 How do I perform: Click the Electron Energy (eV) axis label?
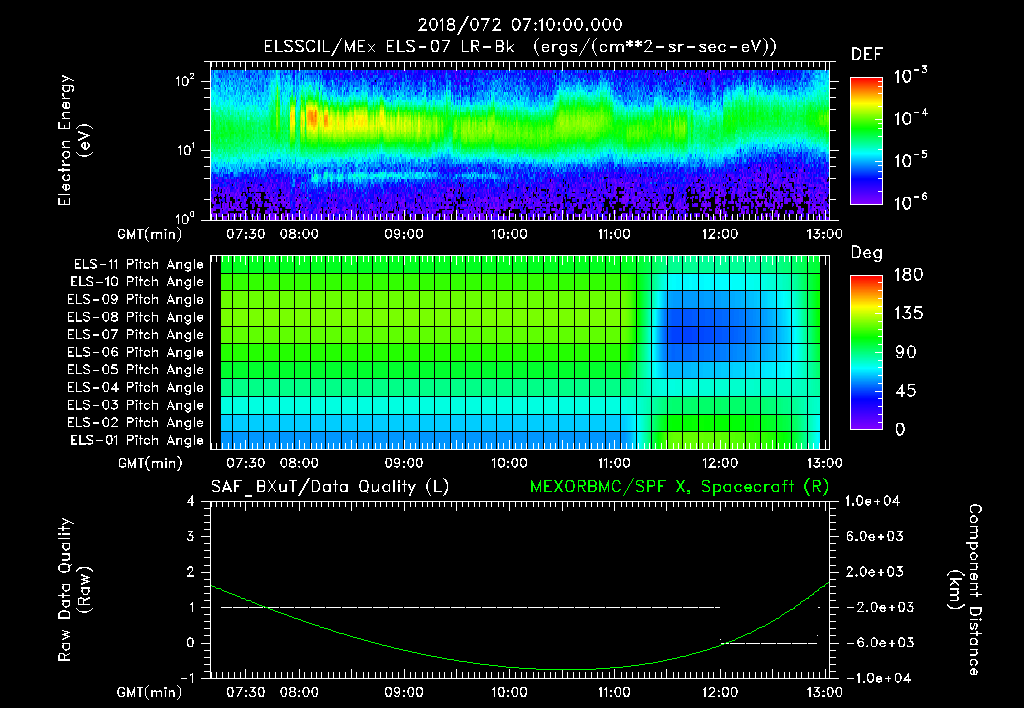73,140
